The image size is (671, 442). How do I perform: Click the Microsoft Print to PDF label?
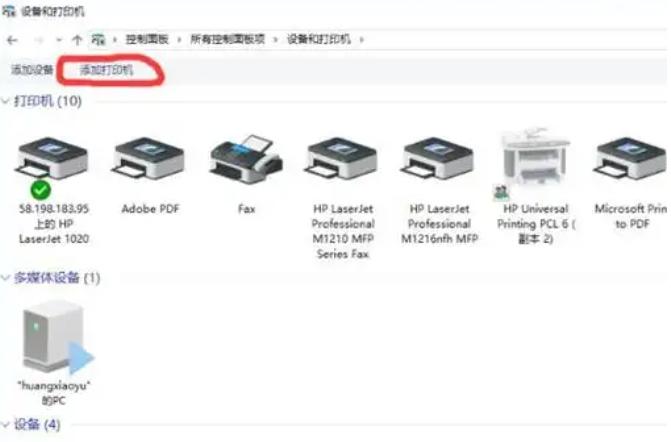[632, 216]
